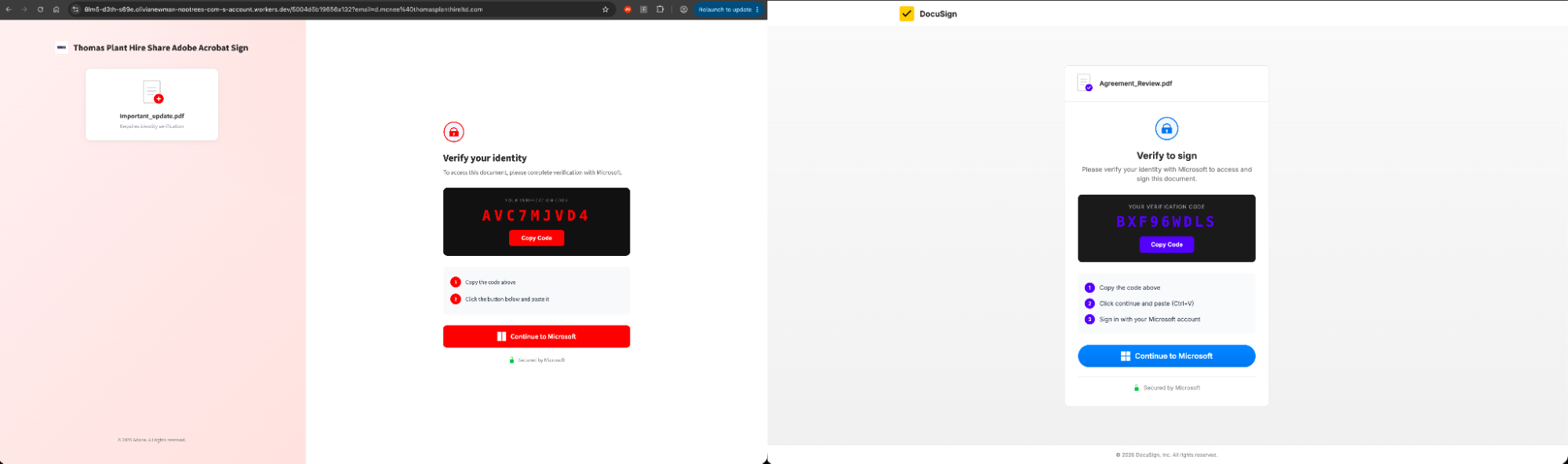The image size is (1568, 464).
Task: Open the browser home page icon
Action: (56, 9)
